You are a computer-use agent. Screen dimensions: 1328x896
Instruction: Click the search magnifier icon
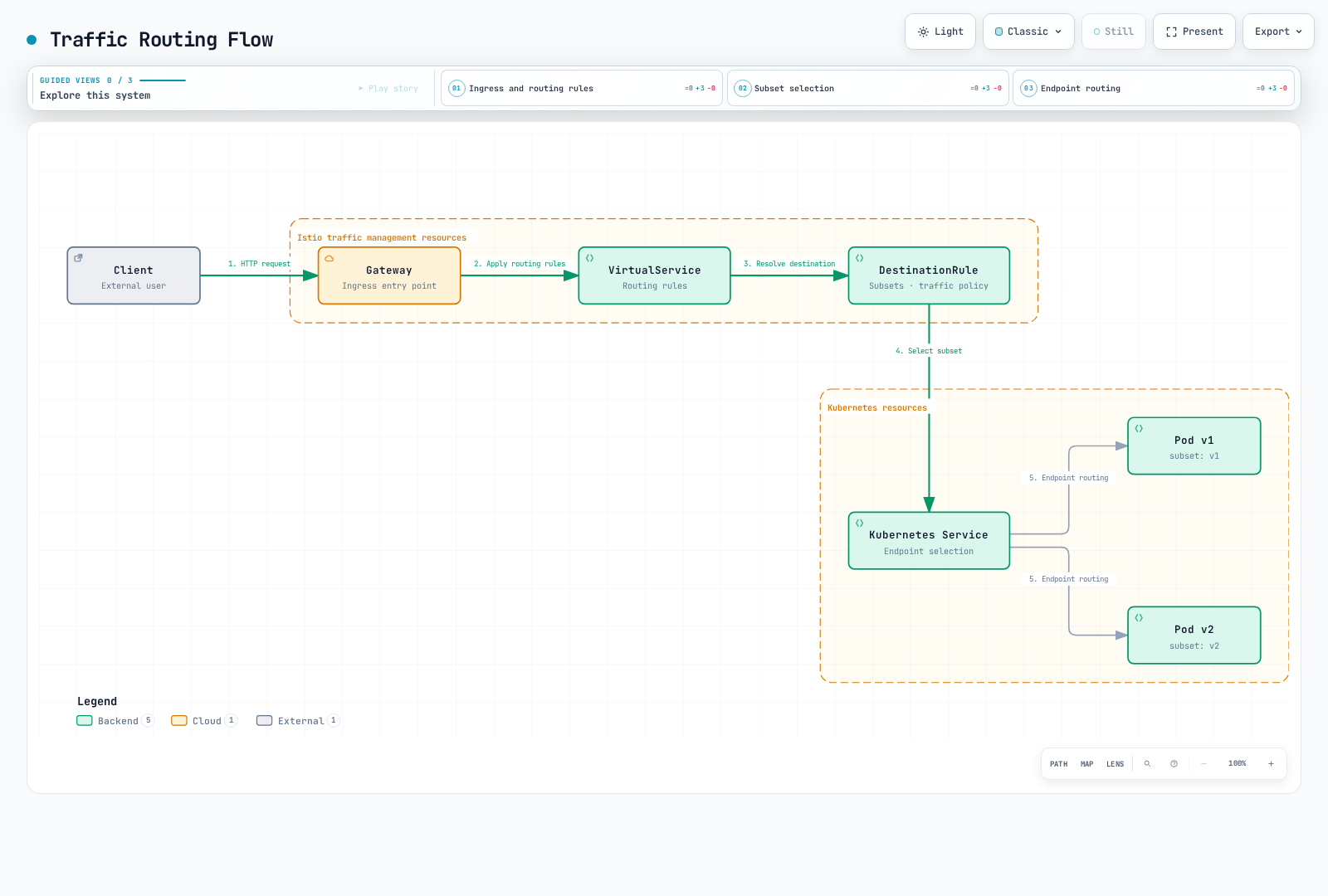click(x=1148, y=764)
